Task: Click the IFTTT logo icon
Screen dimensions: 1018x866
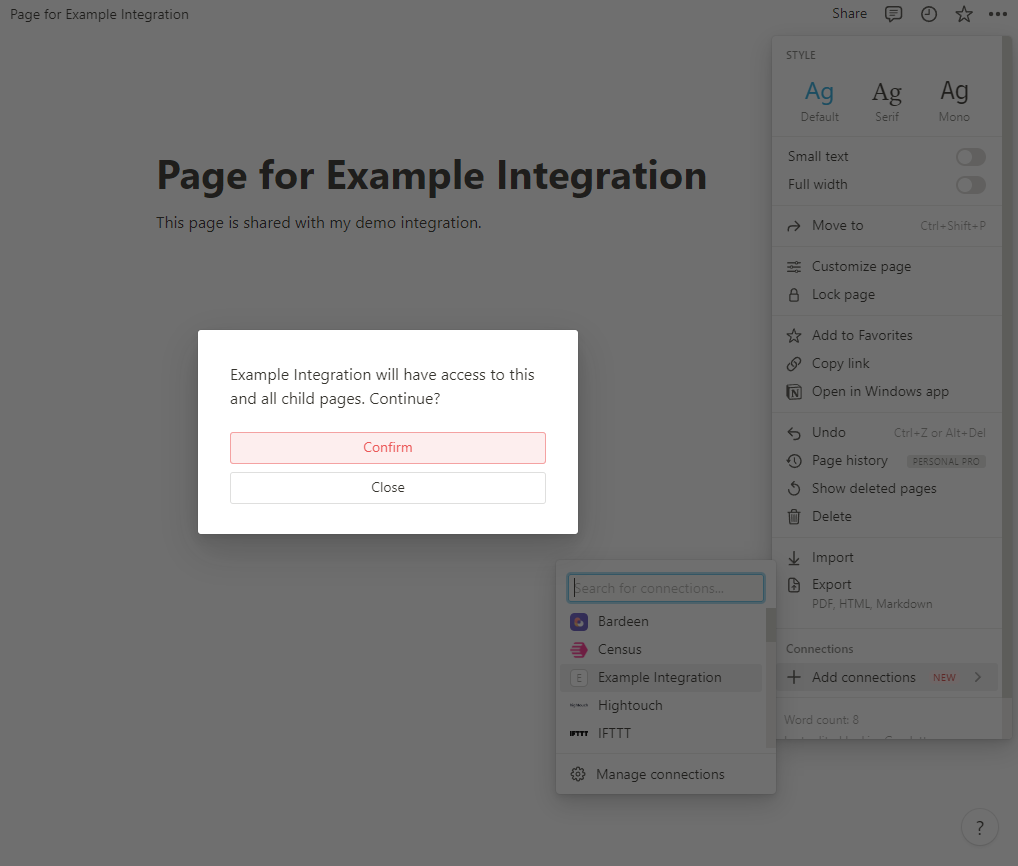Action: tap(578, 734)
